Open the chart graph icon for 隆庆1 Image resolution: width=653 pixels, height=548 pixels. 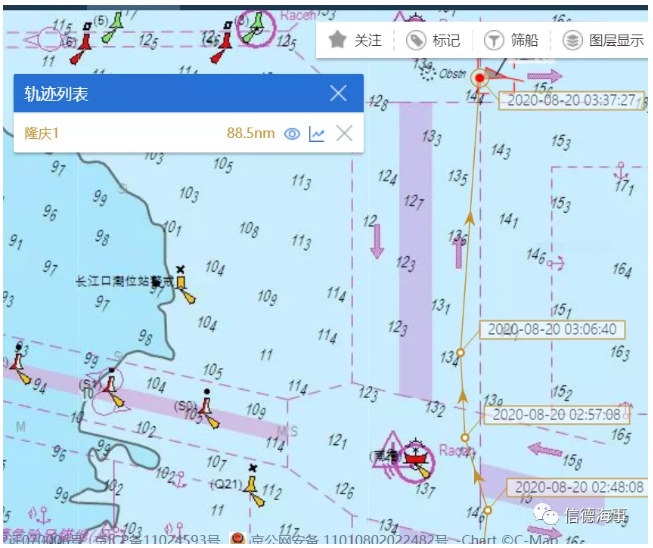coord(317,133)
